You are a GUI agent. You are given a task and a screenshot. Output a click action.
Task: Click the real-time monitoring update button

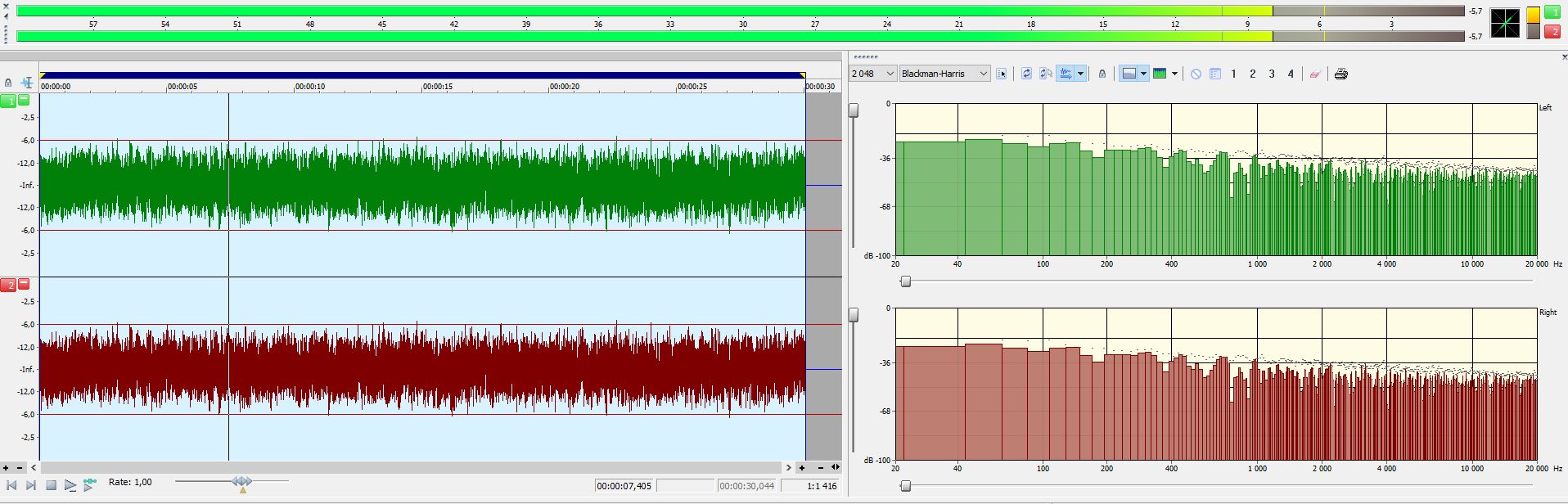[1066, 74]
